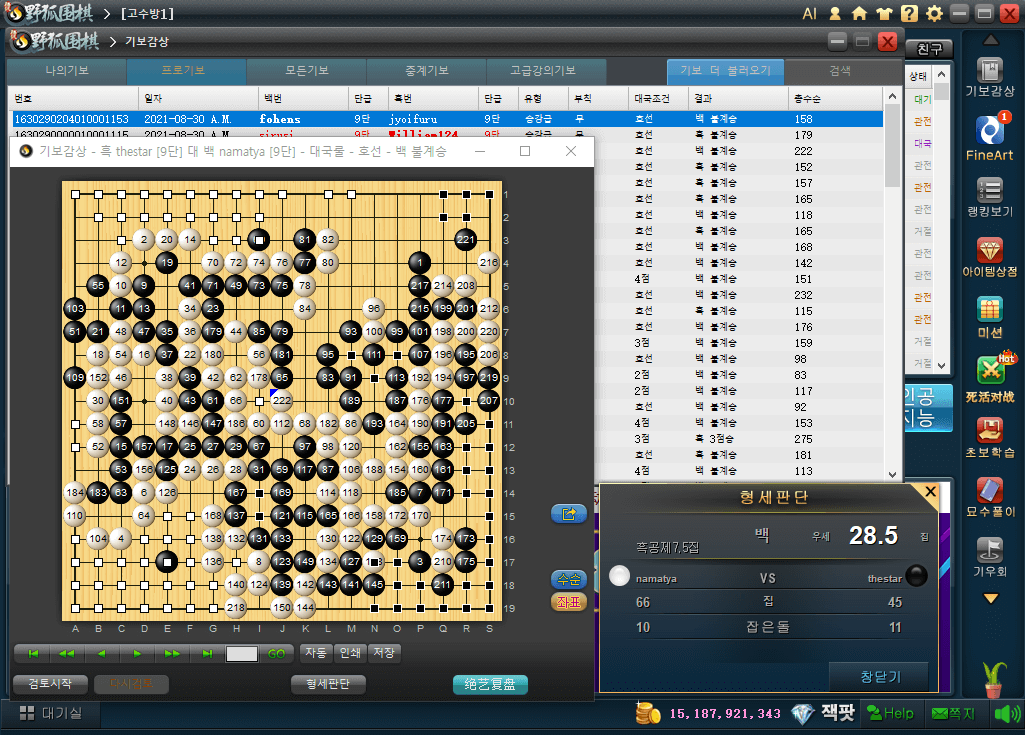Image resolution: width=1025 pixels, height=735 pixels.
Task: Click the GO button
Action: pos(276,654)
